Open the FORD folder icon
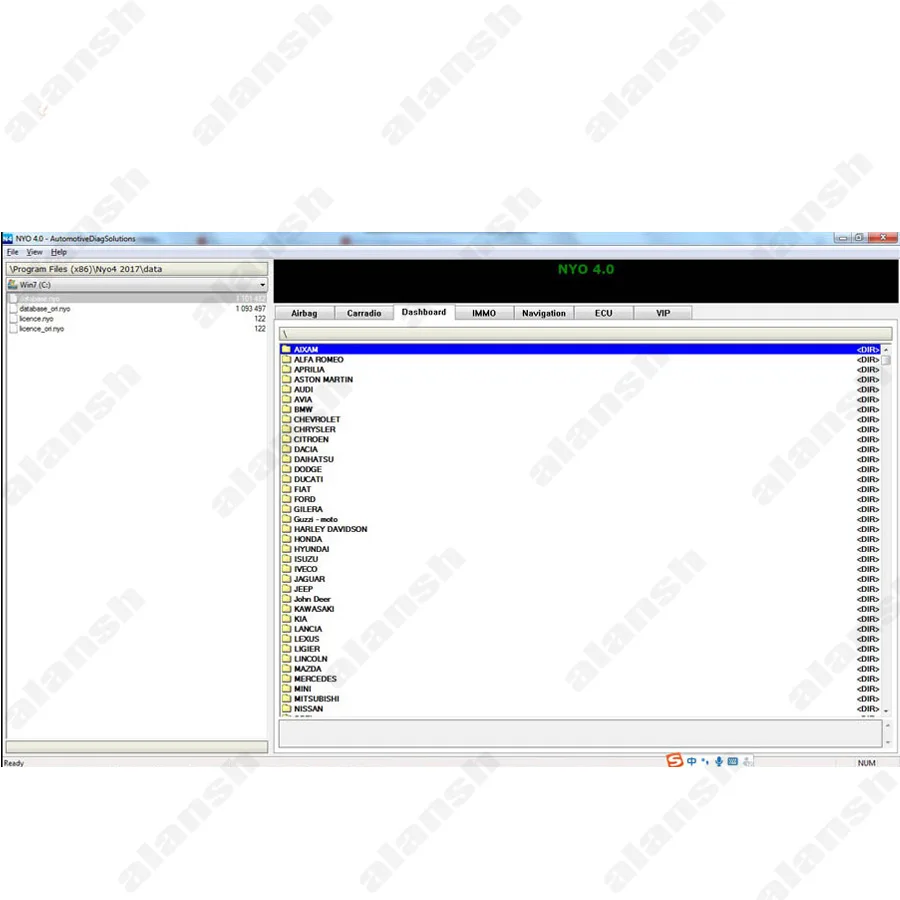The image size is (900, 900). point(286,499)
